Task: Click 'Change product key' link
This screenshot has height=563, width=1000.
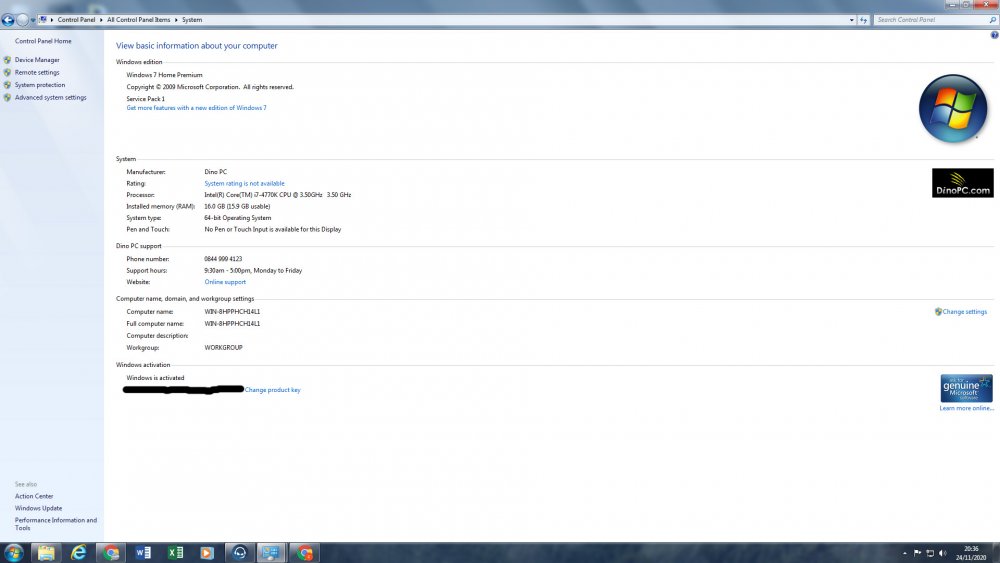Action: (x=272, y=390)
